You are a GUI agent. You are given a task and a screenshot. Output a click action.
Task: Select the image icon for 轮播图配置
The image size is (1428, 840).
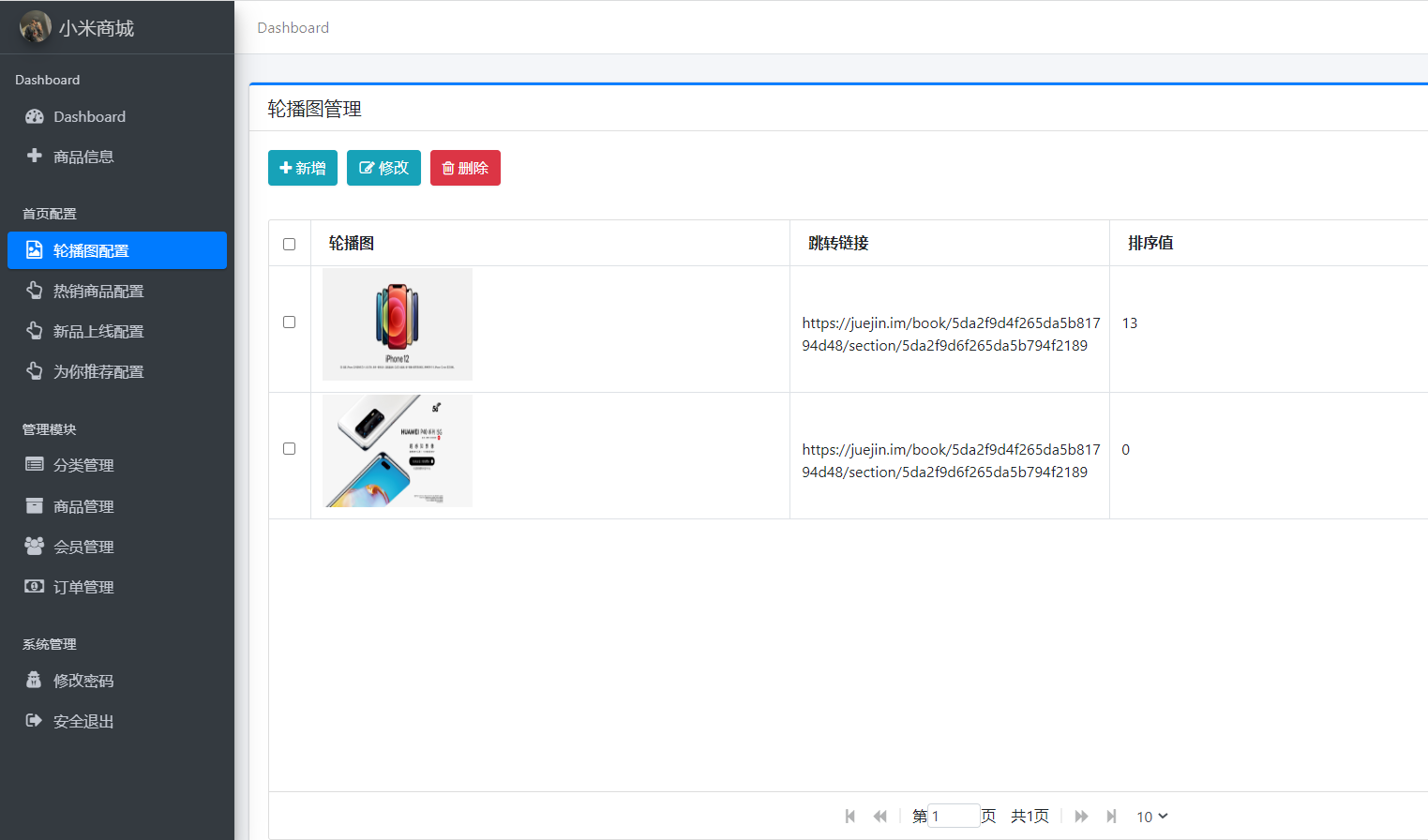coord(35,249)
